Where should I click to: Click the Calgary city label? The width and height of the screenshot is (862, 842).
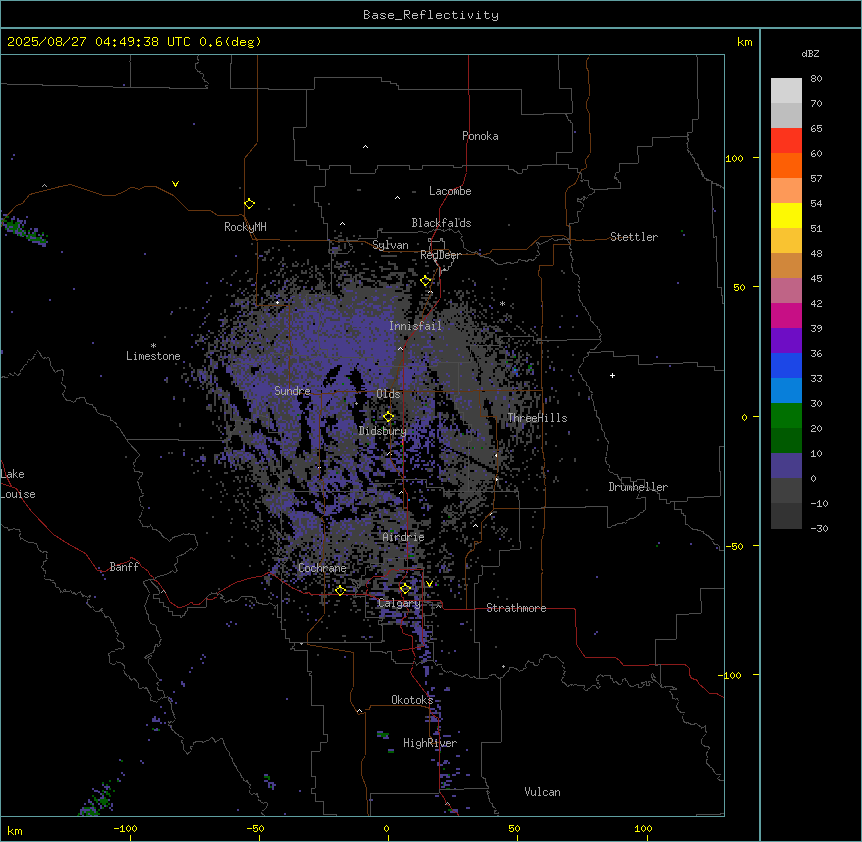(399, 603)
